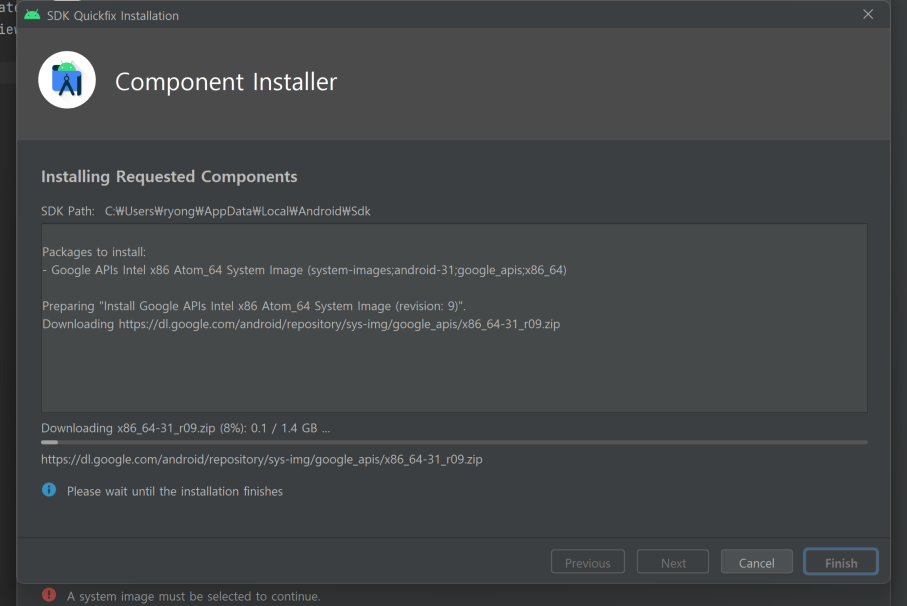Click the download progress bar

coord(454,442)
